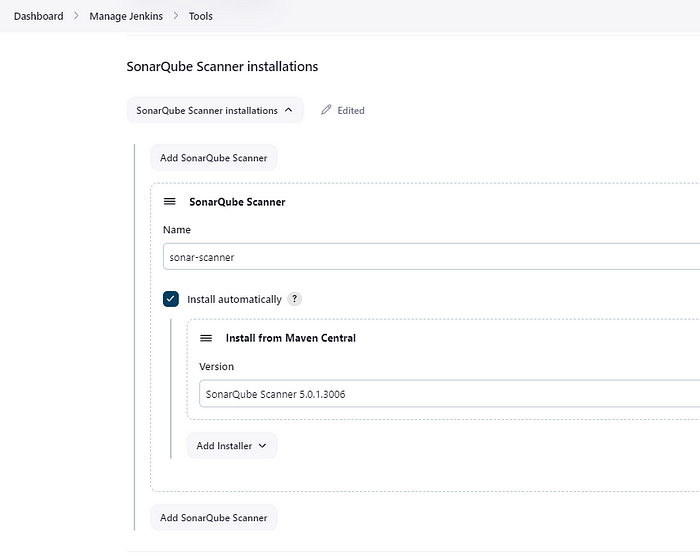Image resolution: width=700 pixels, height=556 pixels.
Task: Select the Tools breadcrumb item
Action: click(200, 16)
